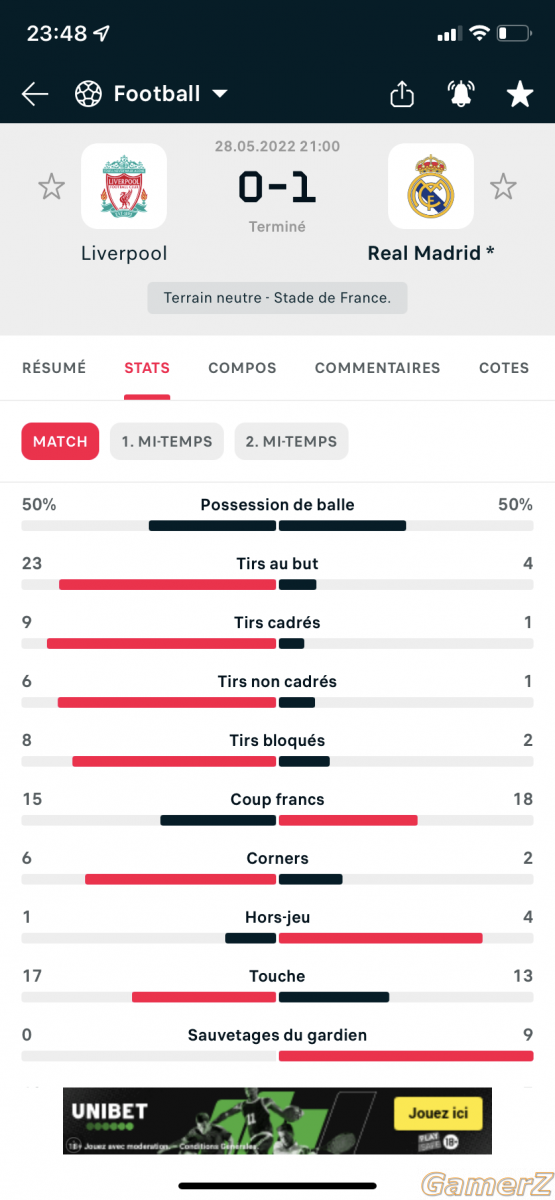Toggle favorite star beside Liverpool

(x=51, y=186)
